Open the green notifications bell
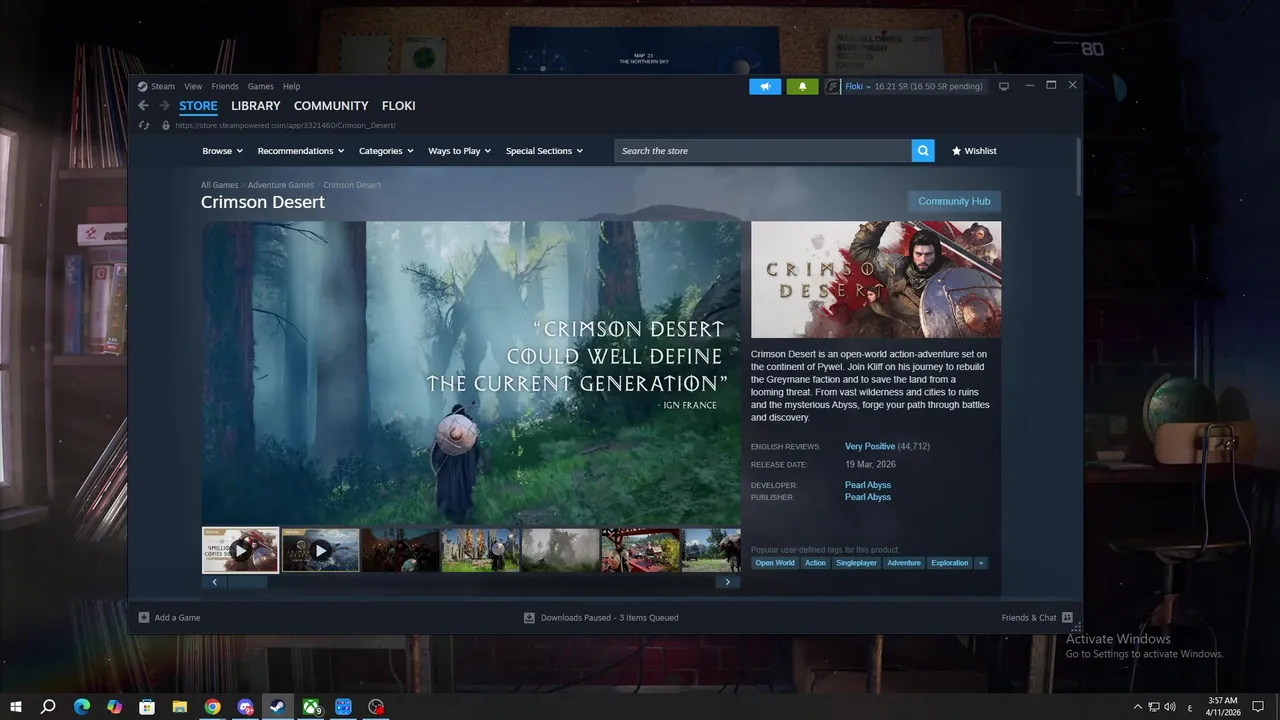1280x720 pixels. click(x=802, y=87)
